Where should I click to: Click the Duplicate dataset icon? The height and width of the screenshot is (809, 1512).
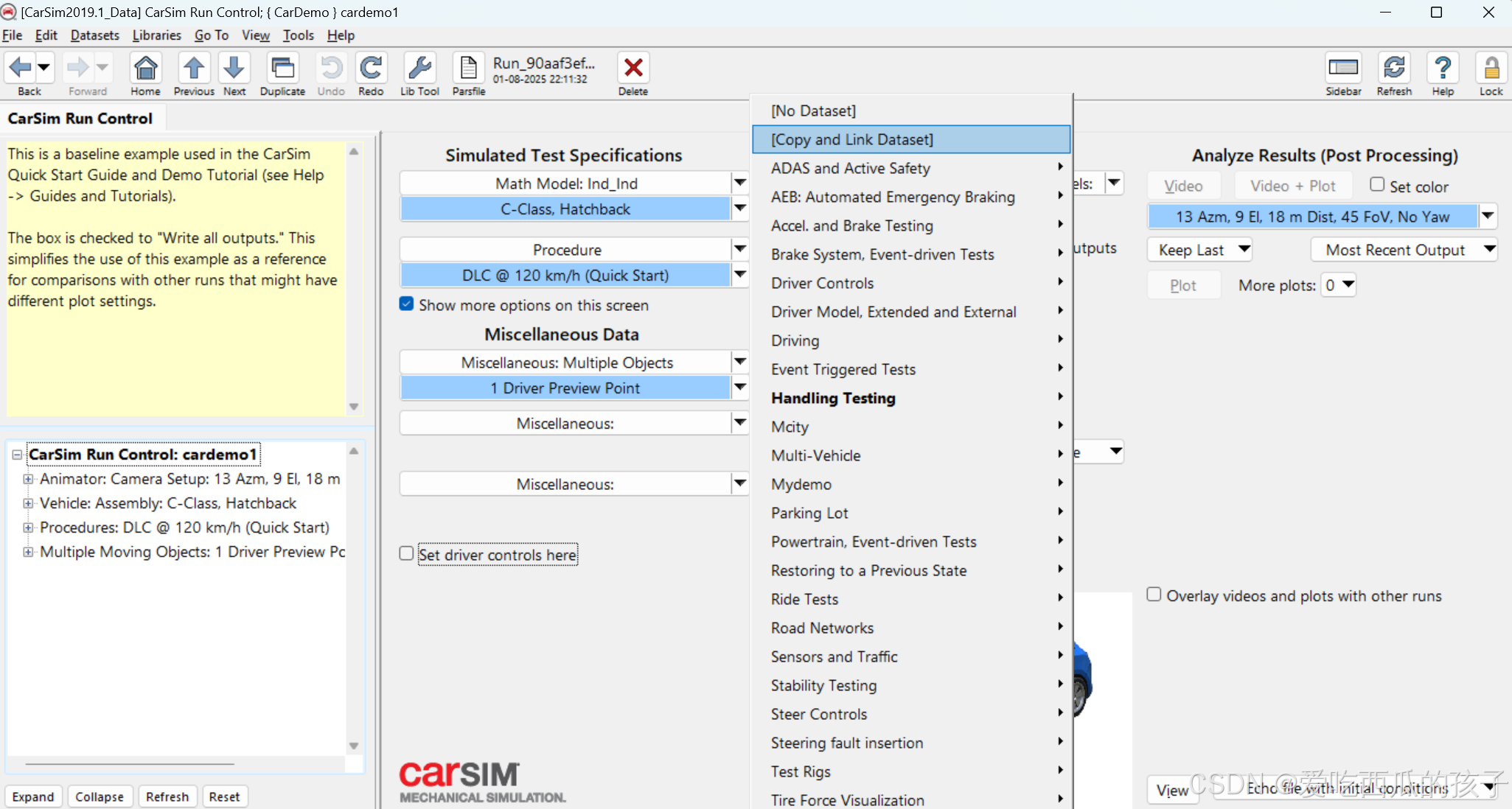click(282, 69)
